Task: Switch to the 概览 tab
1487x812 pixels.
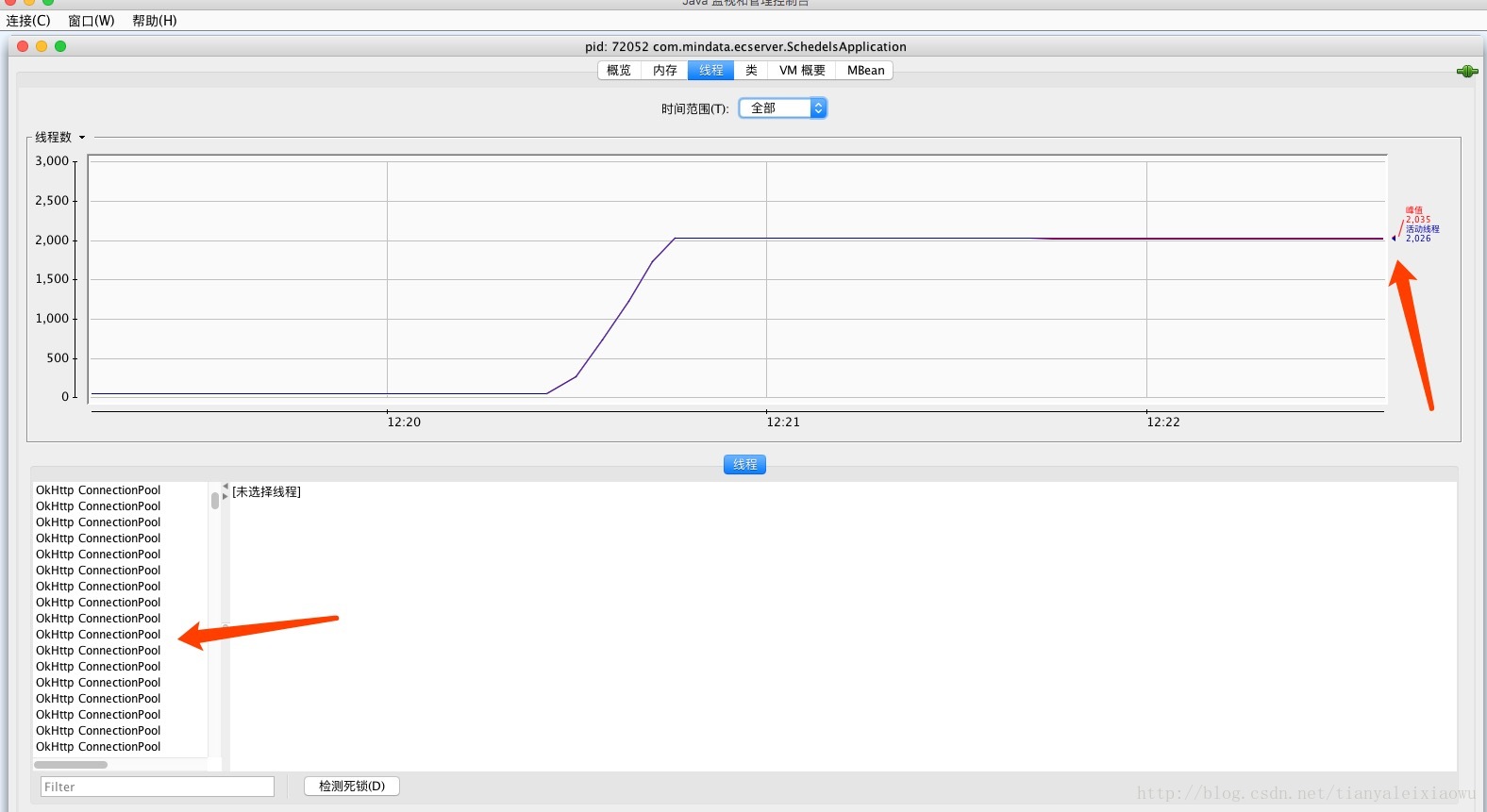Action: pos(619,71)
